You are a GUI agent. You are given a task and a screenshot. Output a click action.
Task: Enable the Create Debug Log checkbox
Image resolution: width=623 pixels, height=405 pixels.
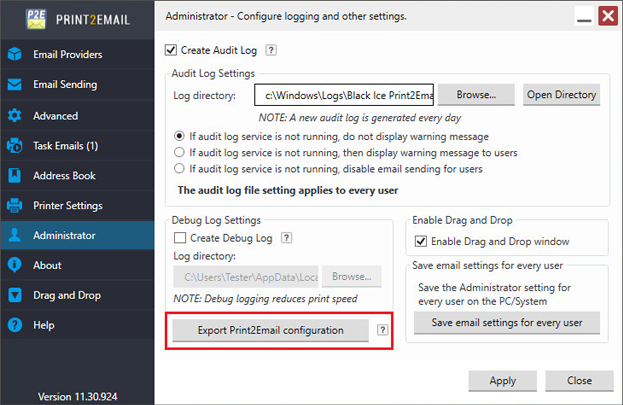click(180, 238)
